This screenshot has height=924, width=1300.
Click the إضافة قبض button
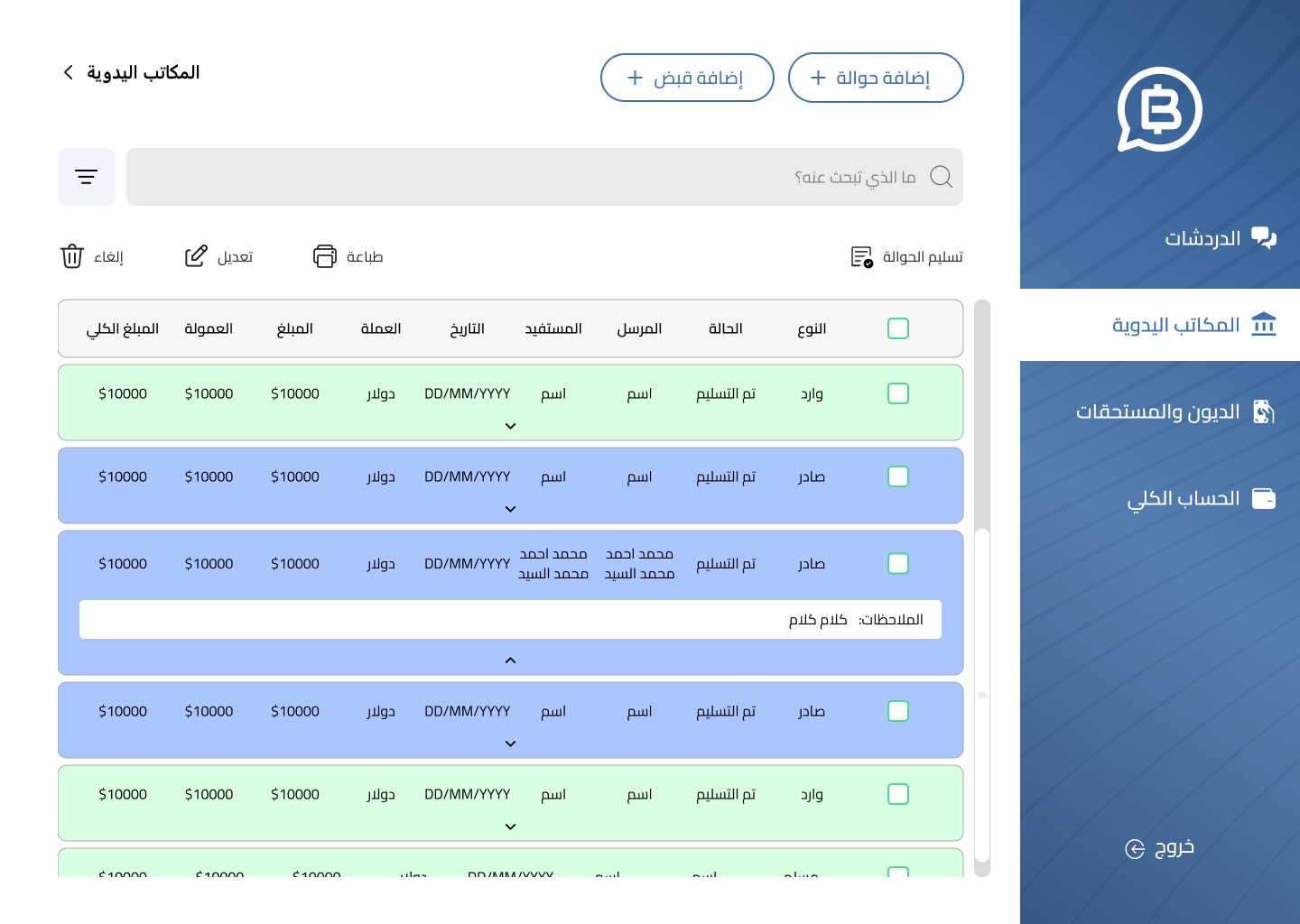click(x=687, y=78)
